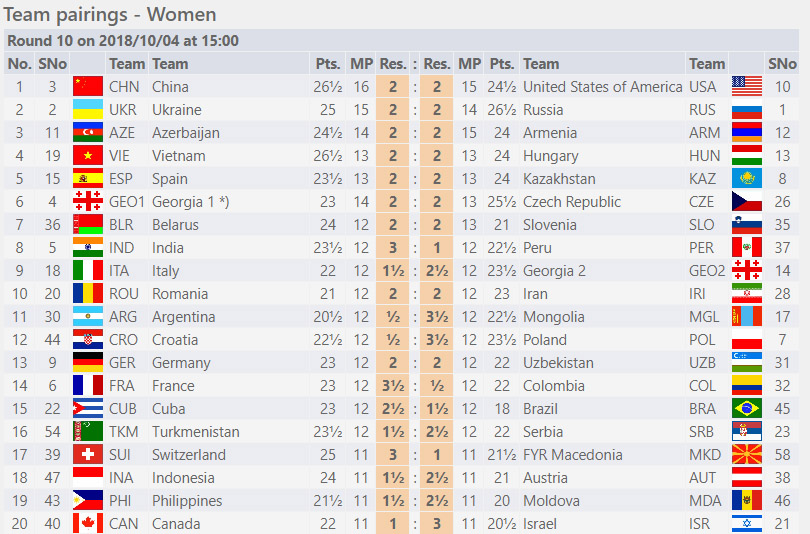
Task: Click the FYR Macedonia flag icon
Action: [x=746, y=454]
